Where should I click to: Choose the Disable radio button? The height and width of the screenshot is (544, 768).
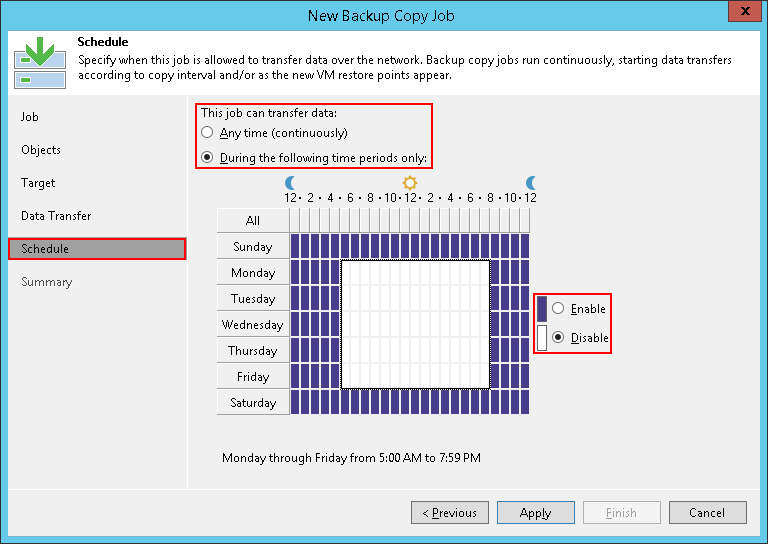click(x=558, y=338)
